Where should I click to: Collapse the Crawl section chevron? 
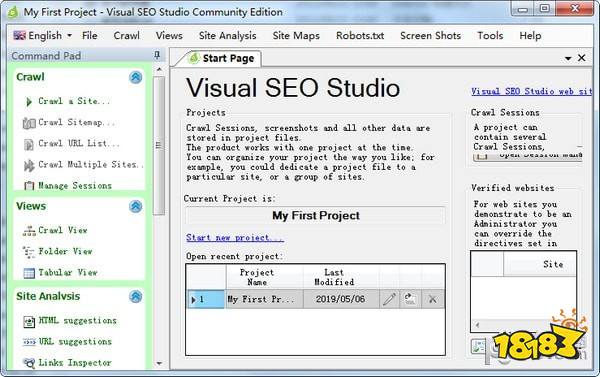tap(135, 77)
